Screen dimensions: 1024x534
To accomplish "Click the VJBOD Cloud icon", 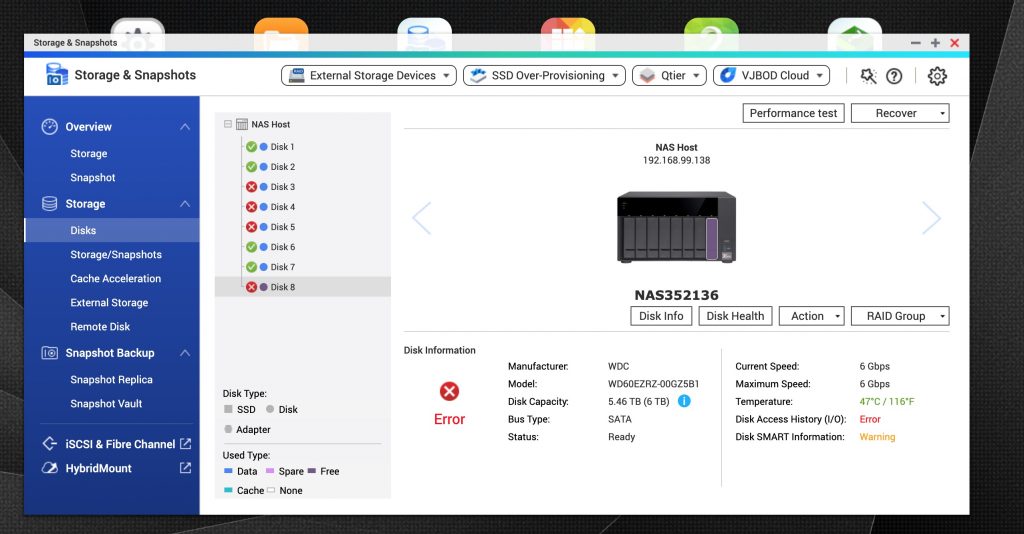I will (728, 75).
